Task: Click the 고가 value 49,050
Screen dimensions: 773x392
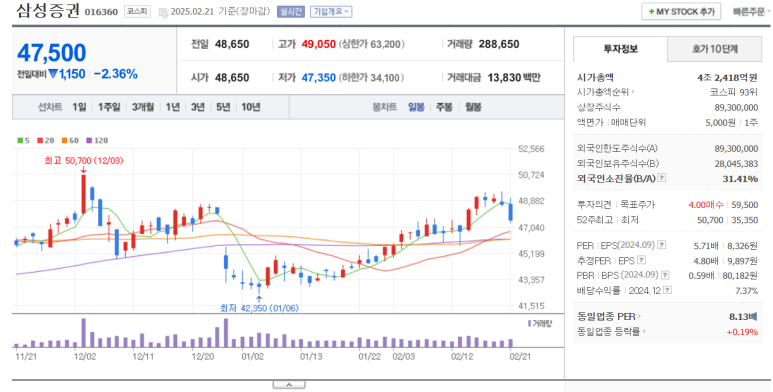Action: point(318,44)
